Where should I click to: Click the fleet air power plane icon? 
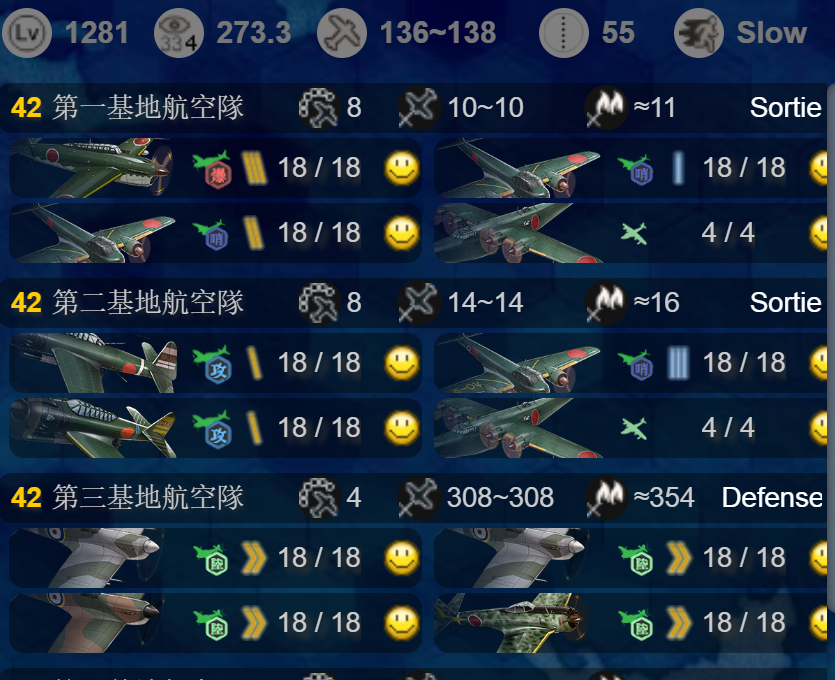click(341, 33)
